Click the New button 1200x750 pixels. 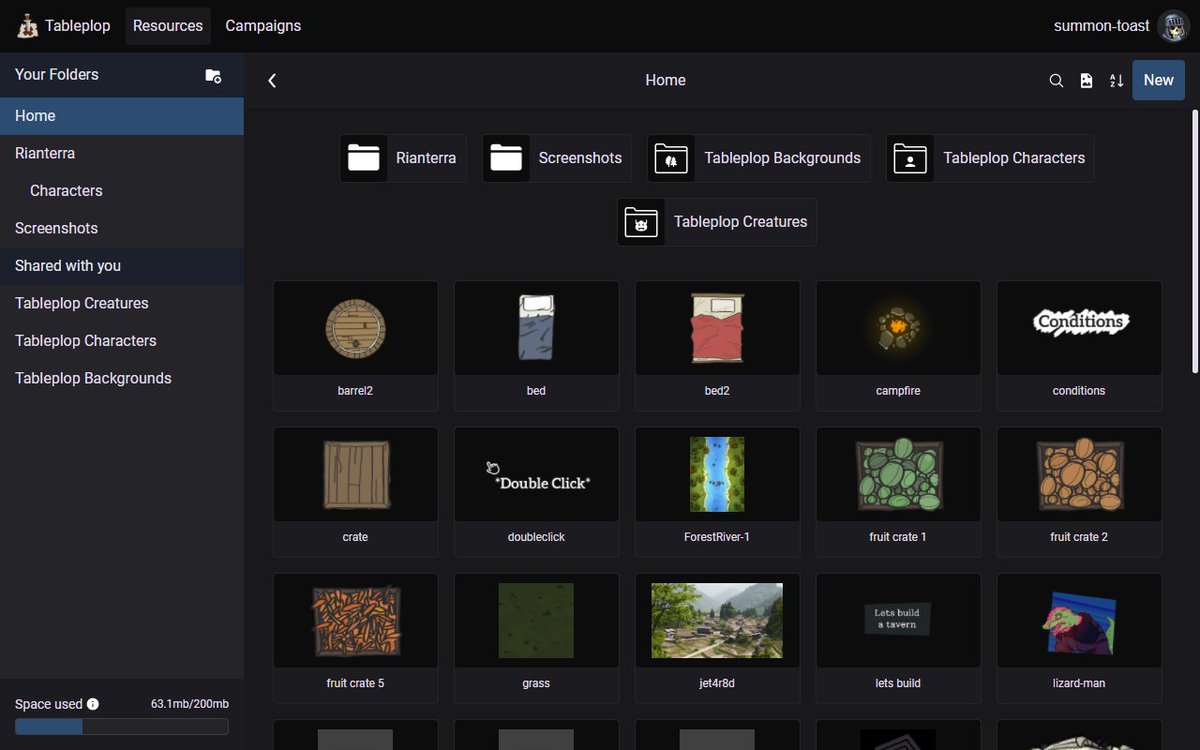tap(1158, 80)
